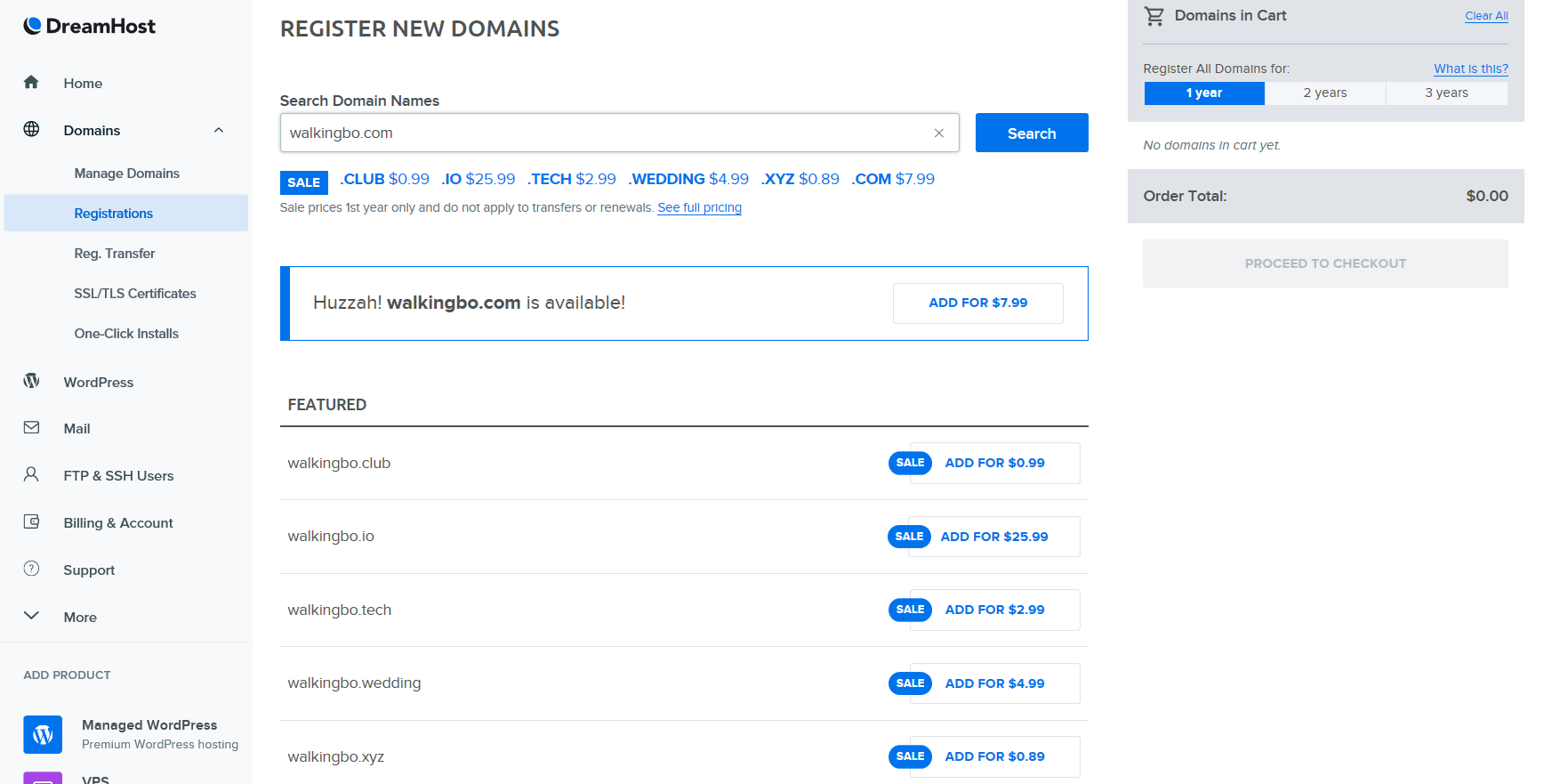Click .XYZ $0.89 price link
Screen dimensions: 1568x784
click(800, 179)
